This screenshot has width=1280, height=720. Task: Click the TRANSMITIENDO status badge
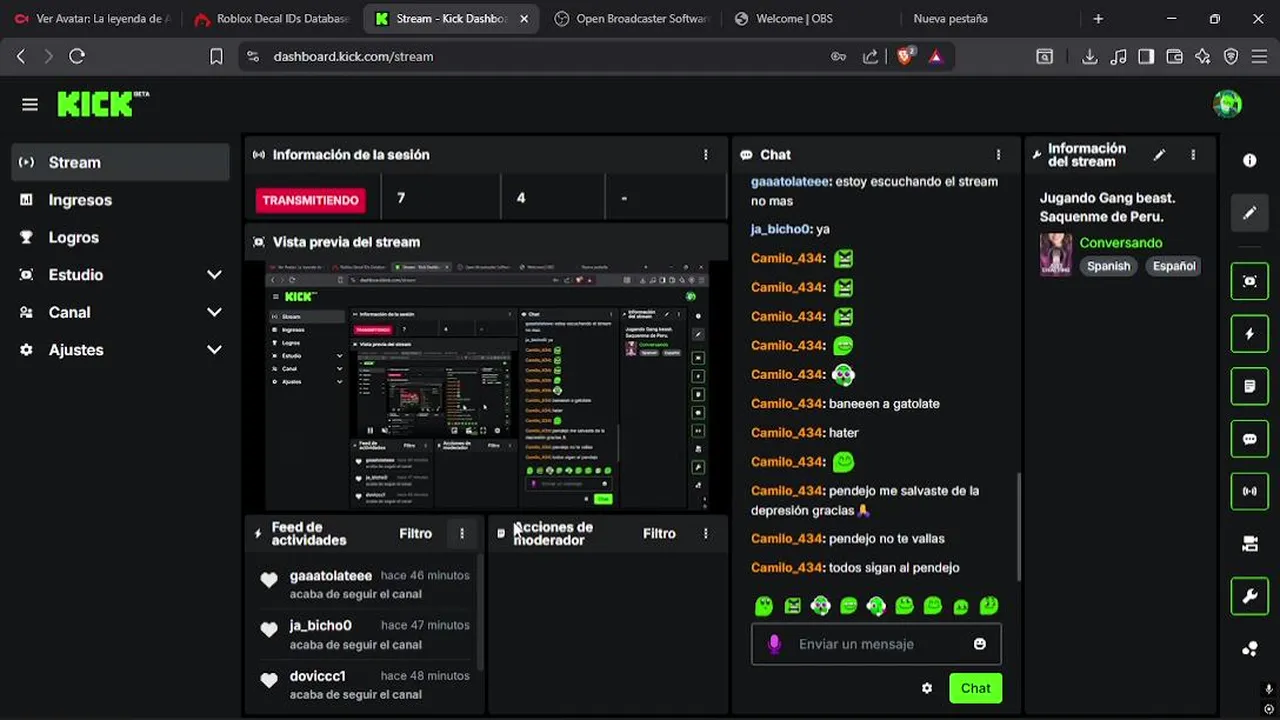coord(311,200)
